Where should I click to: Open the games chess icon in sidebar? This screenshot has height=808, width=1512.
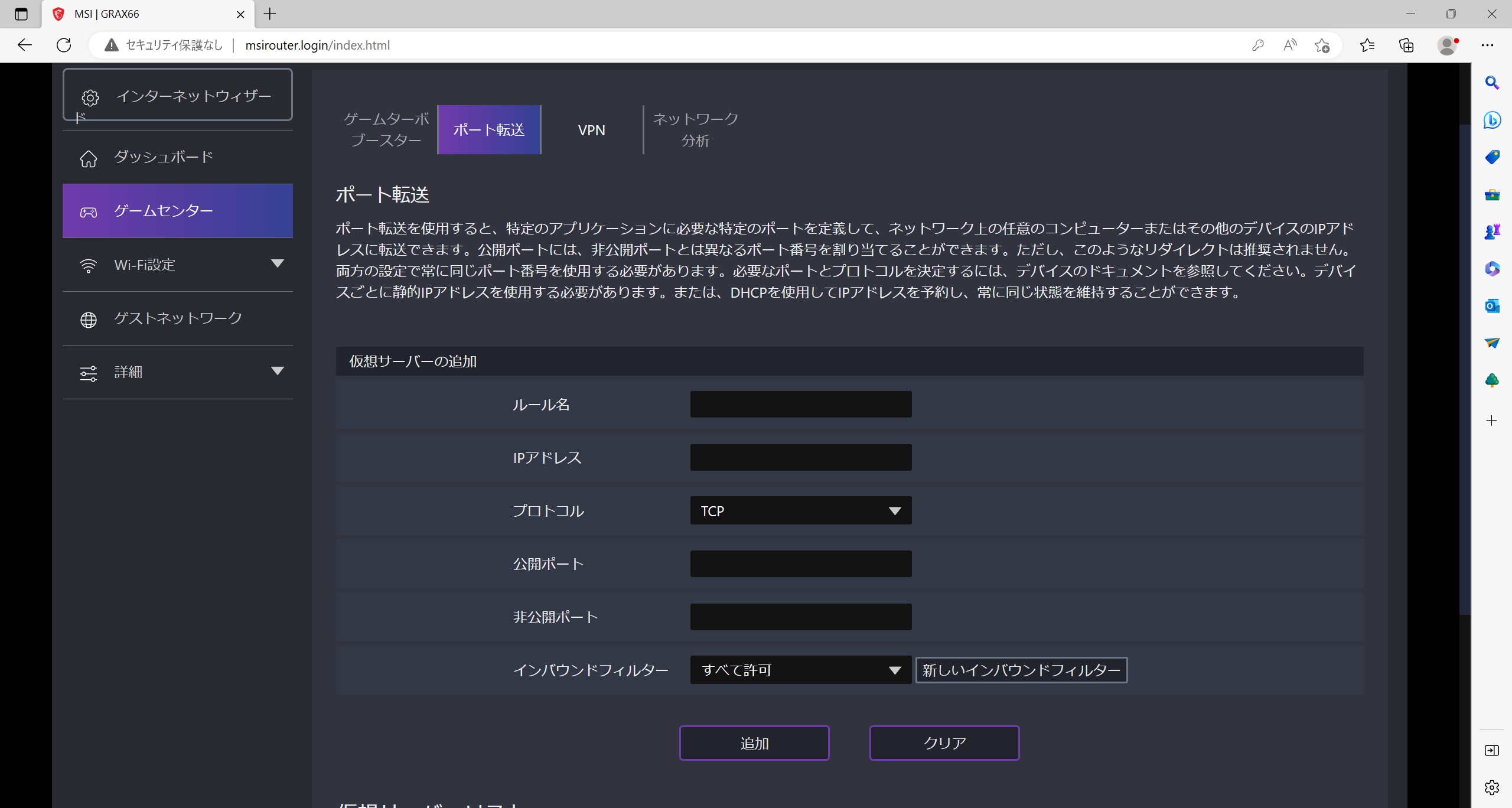pos(1492,232)
